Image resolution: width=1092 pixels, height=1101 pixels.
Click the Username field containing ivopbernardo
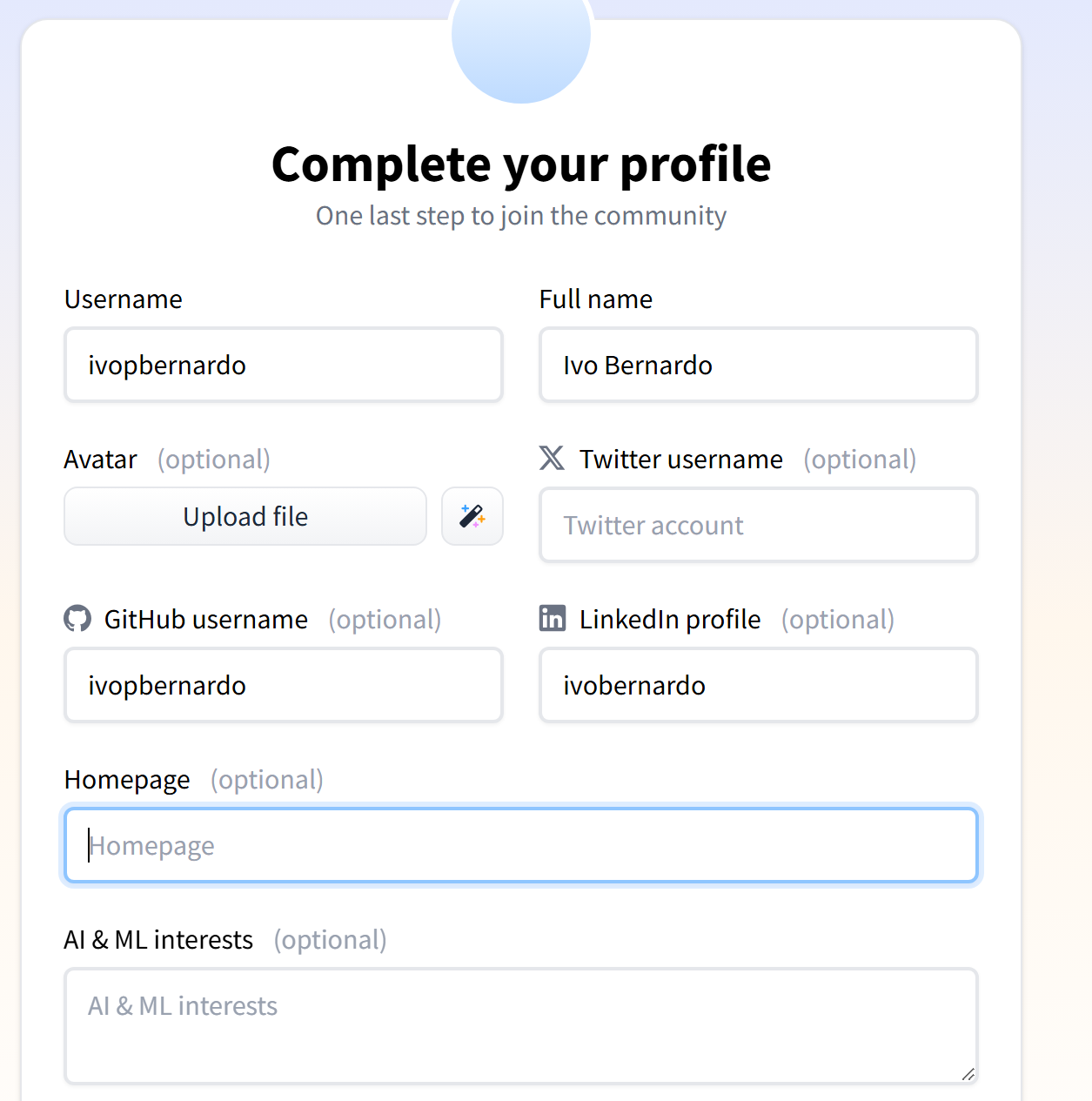(283, 365)
